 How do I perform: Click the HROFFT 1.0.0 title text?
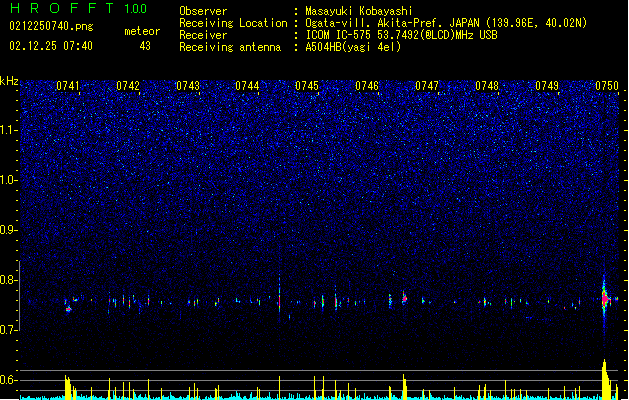pos(78,8)
